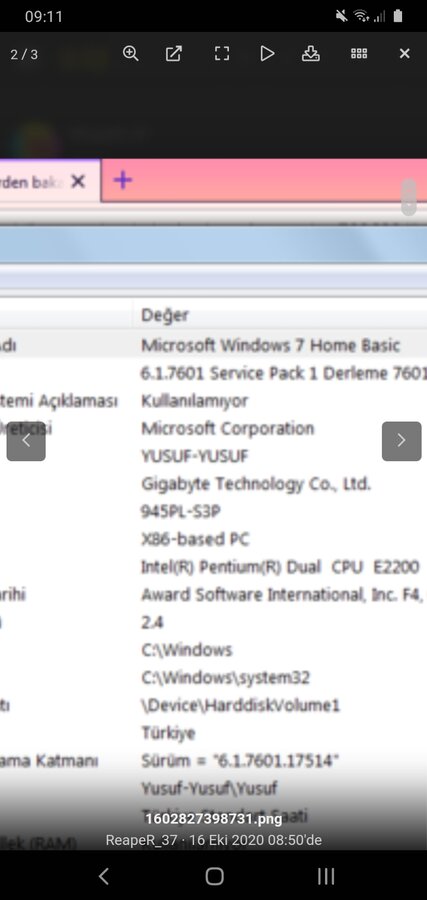Image resolution: width=427 pixels, height=900 pixels.
Task: Open image in new window icon
Action: tap(174, 53)
